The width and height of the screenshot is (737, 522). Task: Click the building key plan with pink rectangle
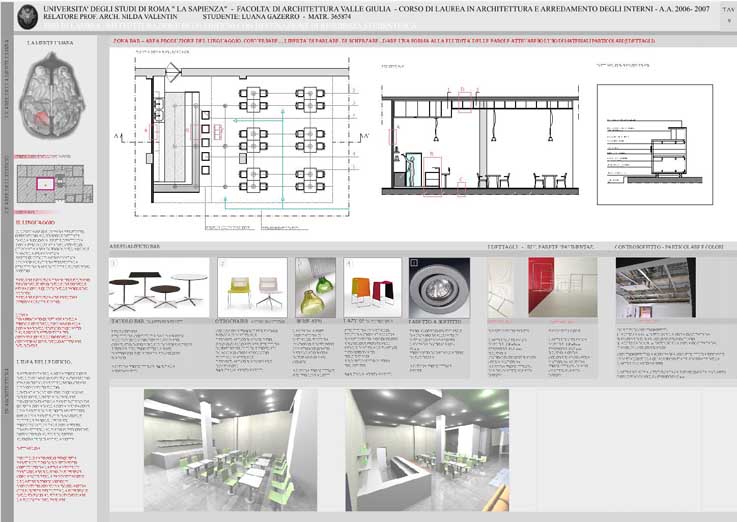click(x=55, y=184)
